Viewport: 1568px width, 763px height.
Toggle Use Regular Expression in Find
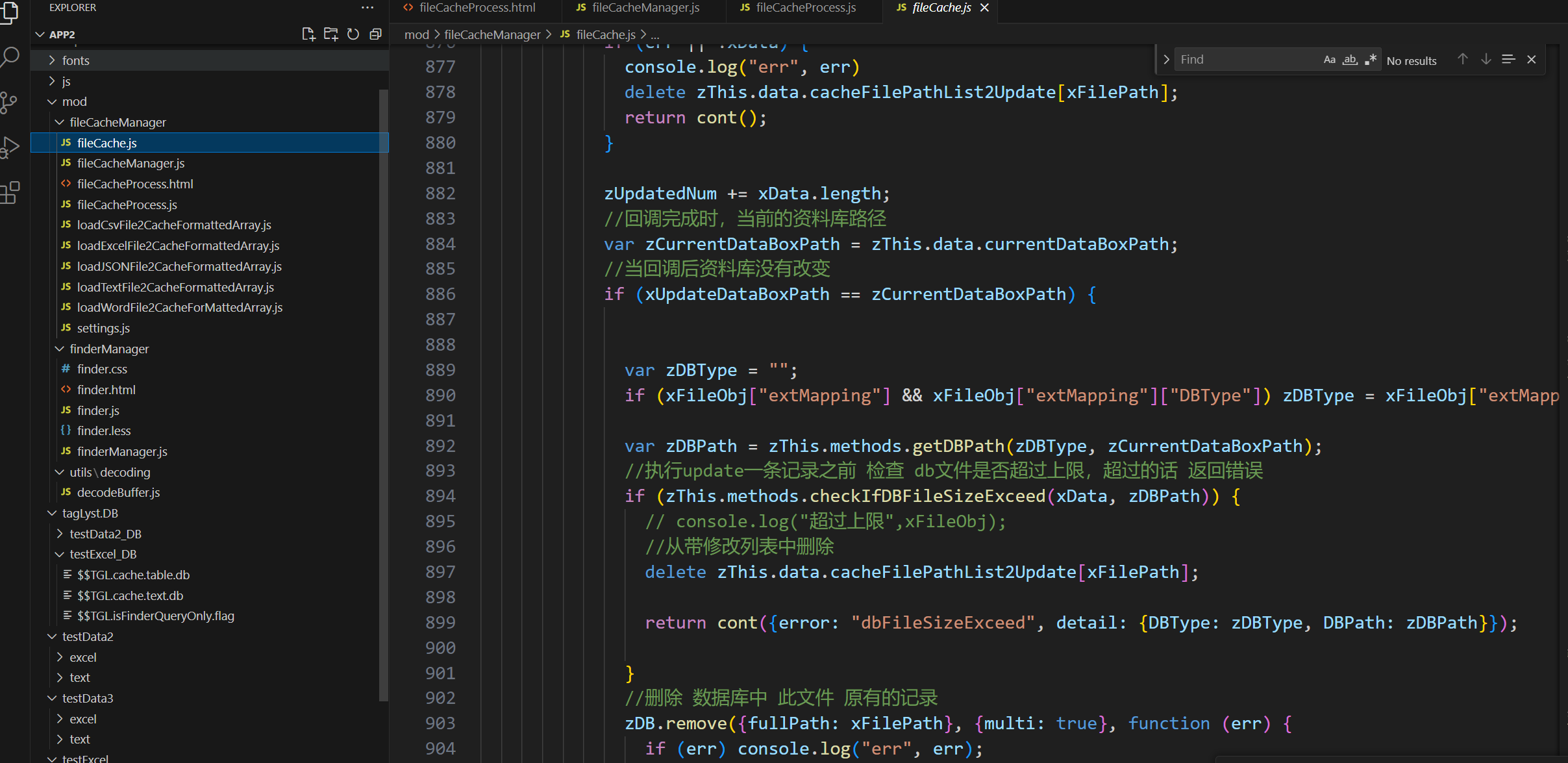[x=1371, y=60]
